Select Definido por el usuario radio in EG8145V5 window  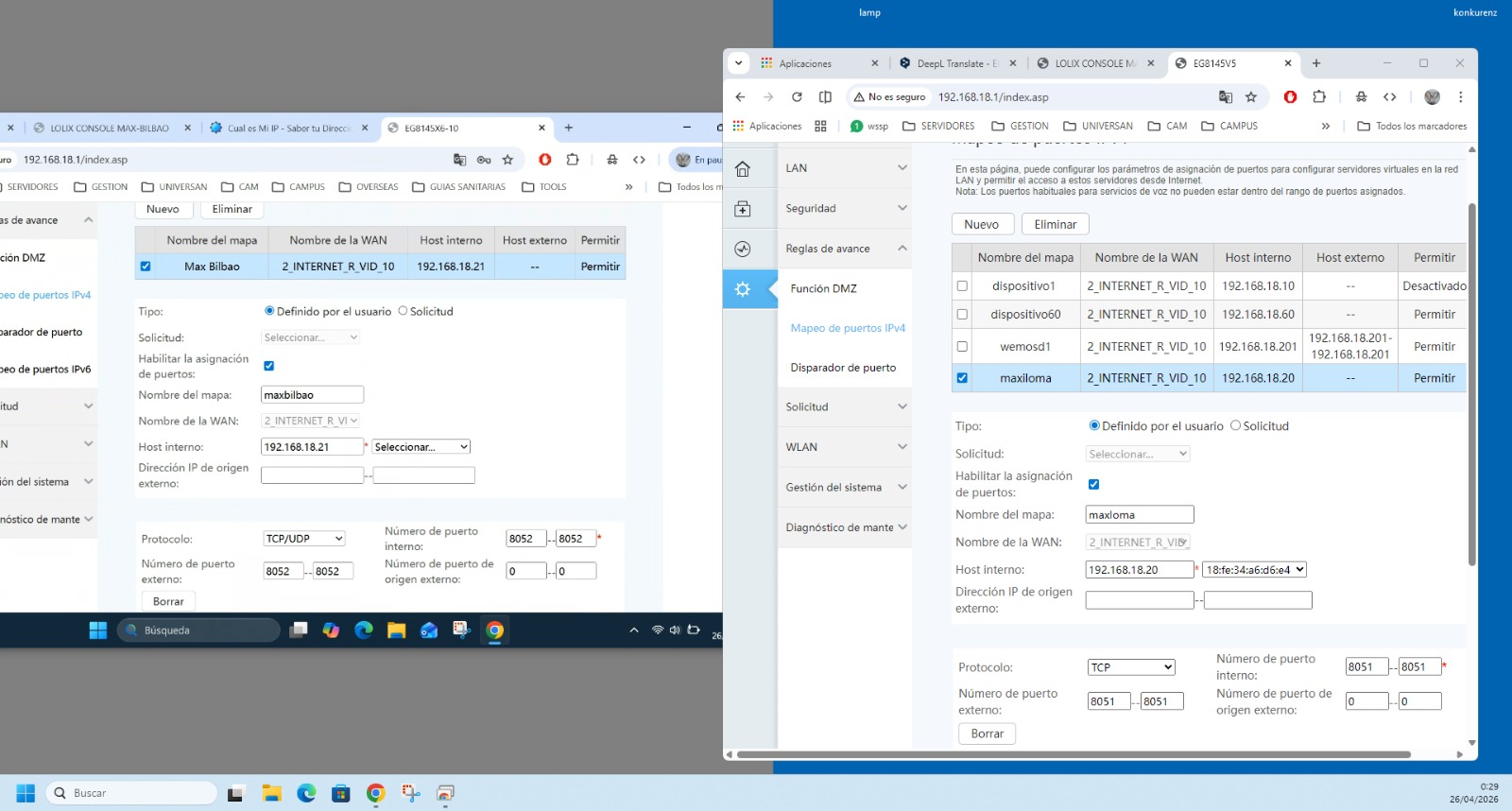1094,425
